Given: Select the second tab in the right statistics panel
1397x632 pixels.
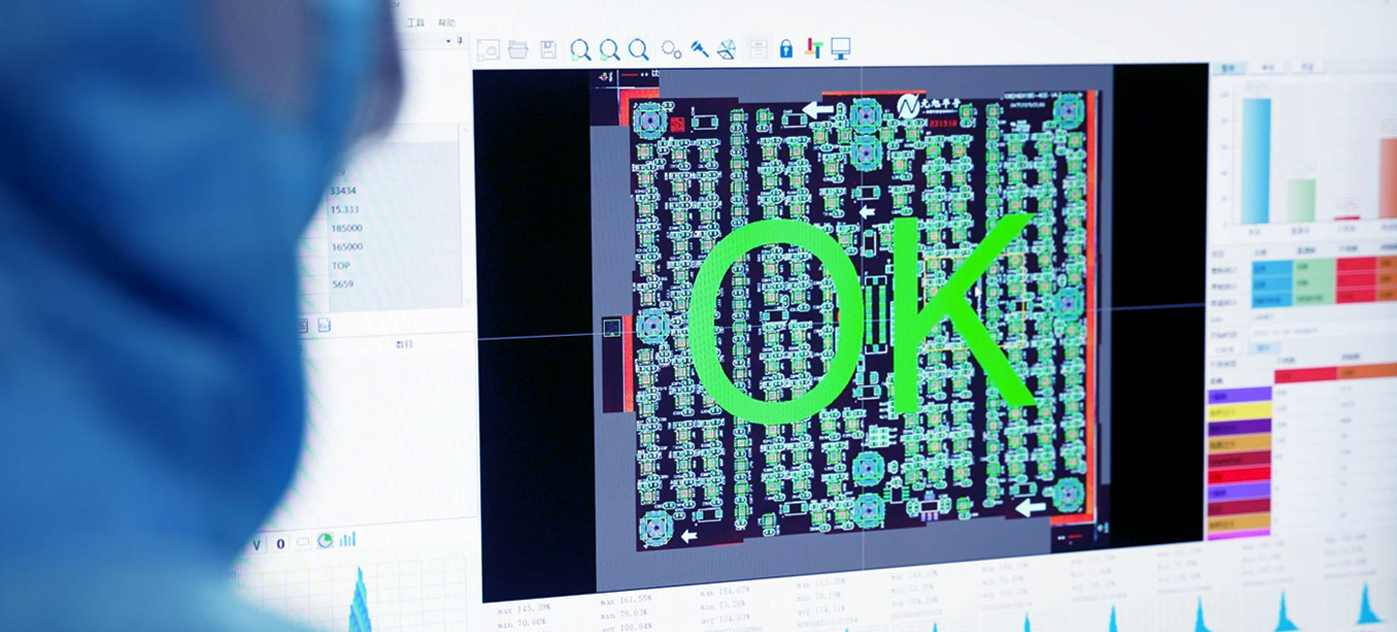Looking at the screenshot, I should tap(1267, 68).
